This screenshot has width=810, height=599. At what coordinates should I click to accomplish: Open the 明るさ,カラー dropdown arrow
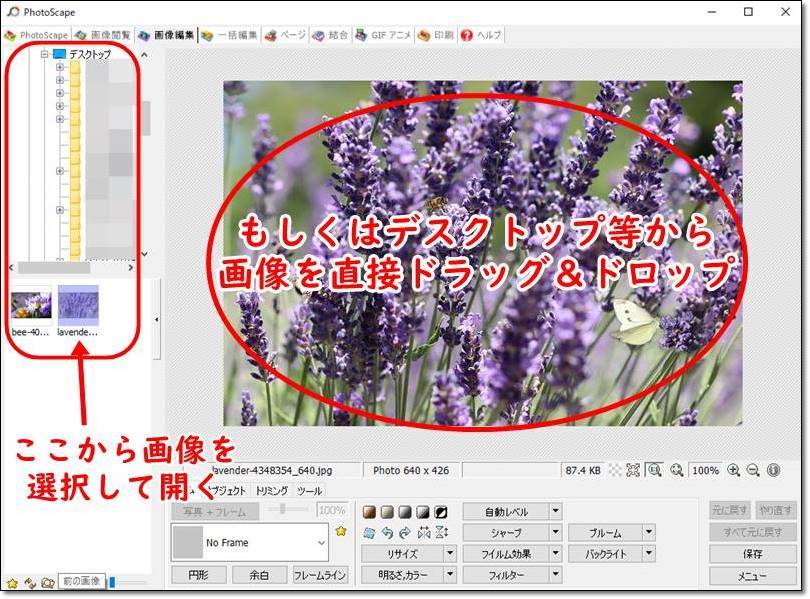tap(450, 574)
